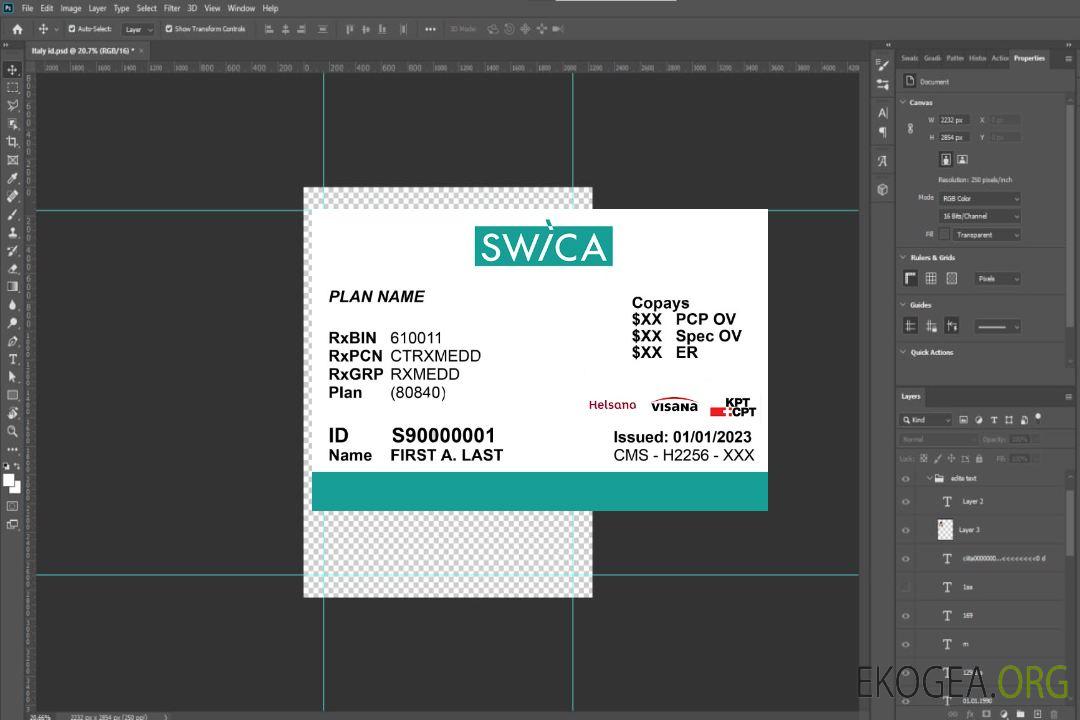Click the delete layer trash icon
The image size is (1080, 720).
pos(1054,714)
